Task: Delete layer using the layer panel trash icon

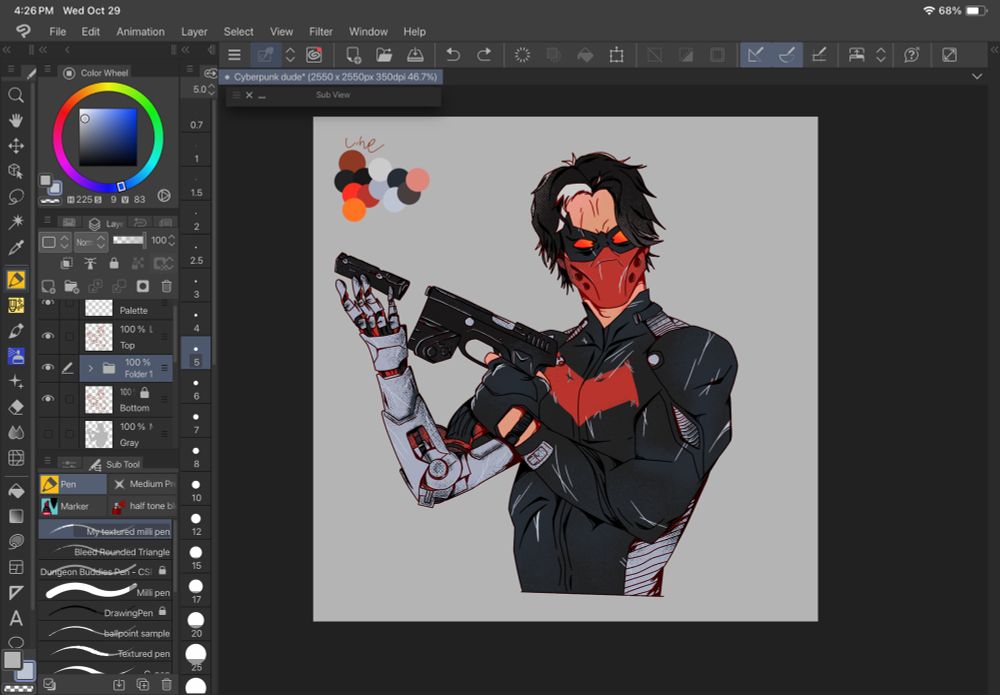Action: (x=167, y=286)
